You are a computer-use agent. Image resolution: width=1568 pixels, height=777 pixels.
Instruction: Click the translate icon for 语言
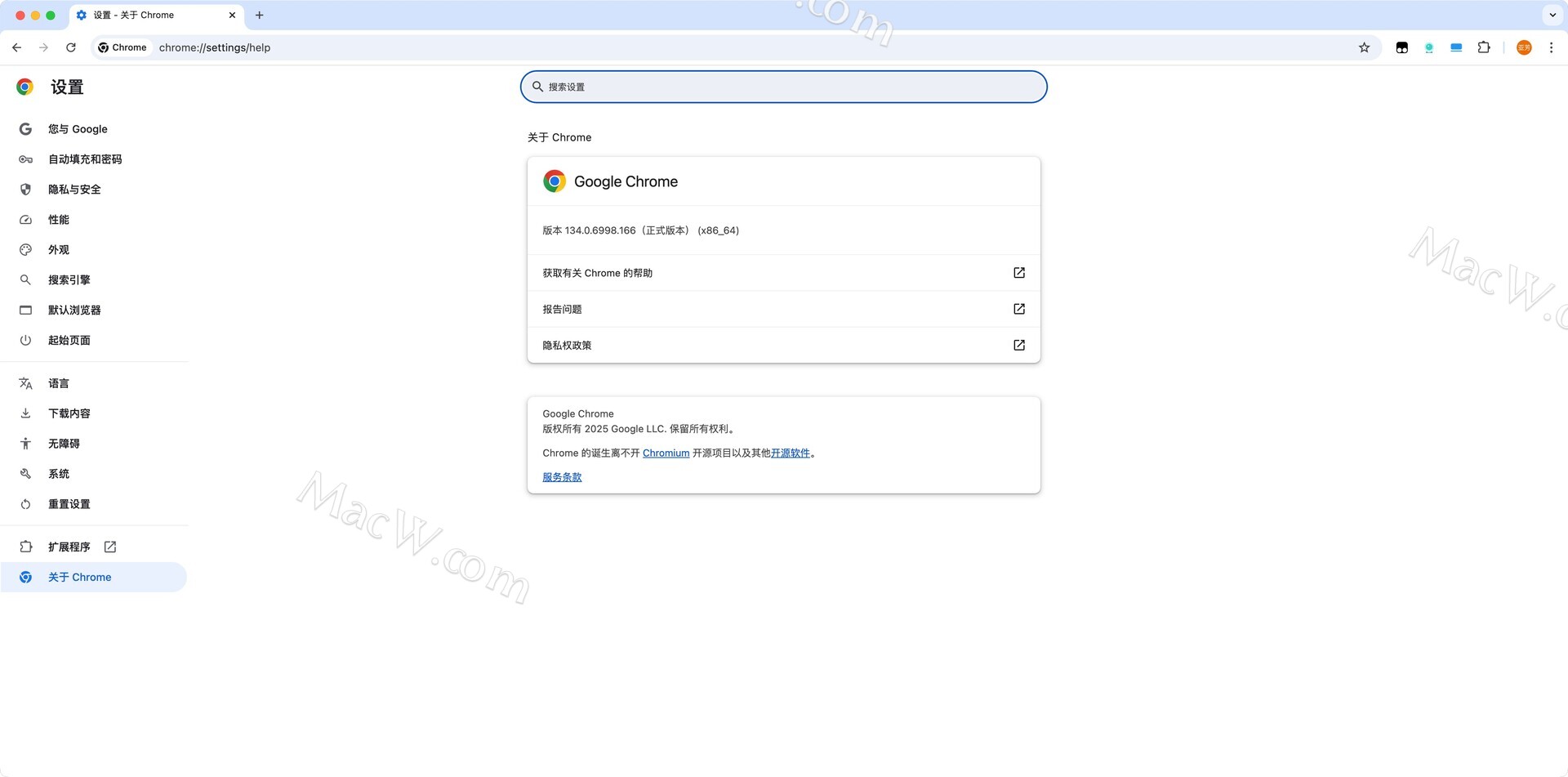[25, 383]
